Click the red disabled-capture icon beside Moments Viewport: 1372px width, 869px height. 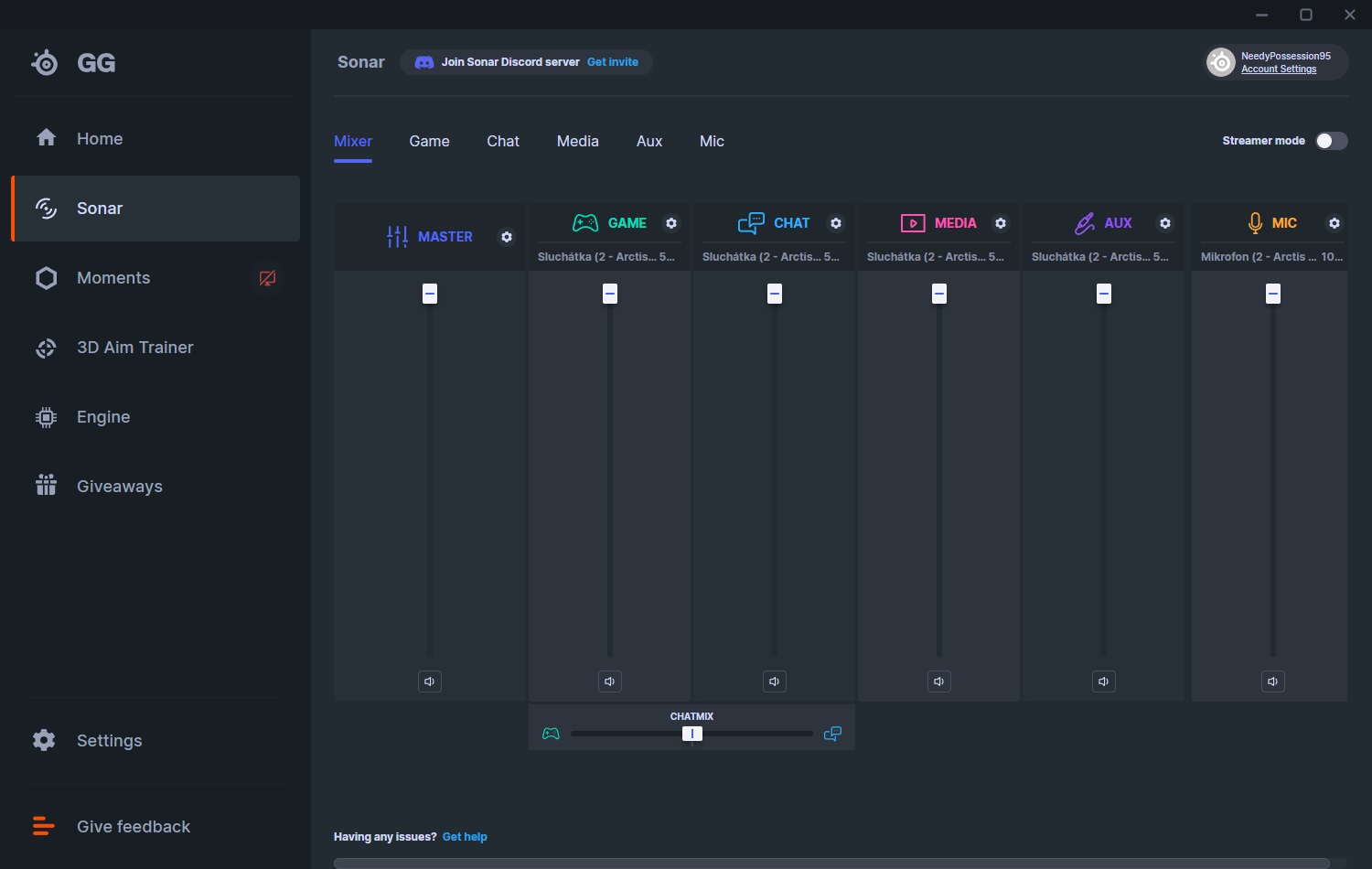(267, 278)
